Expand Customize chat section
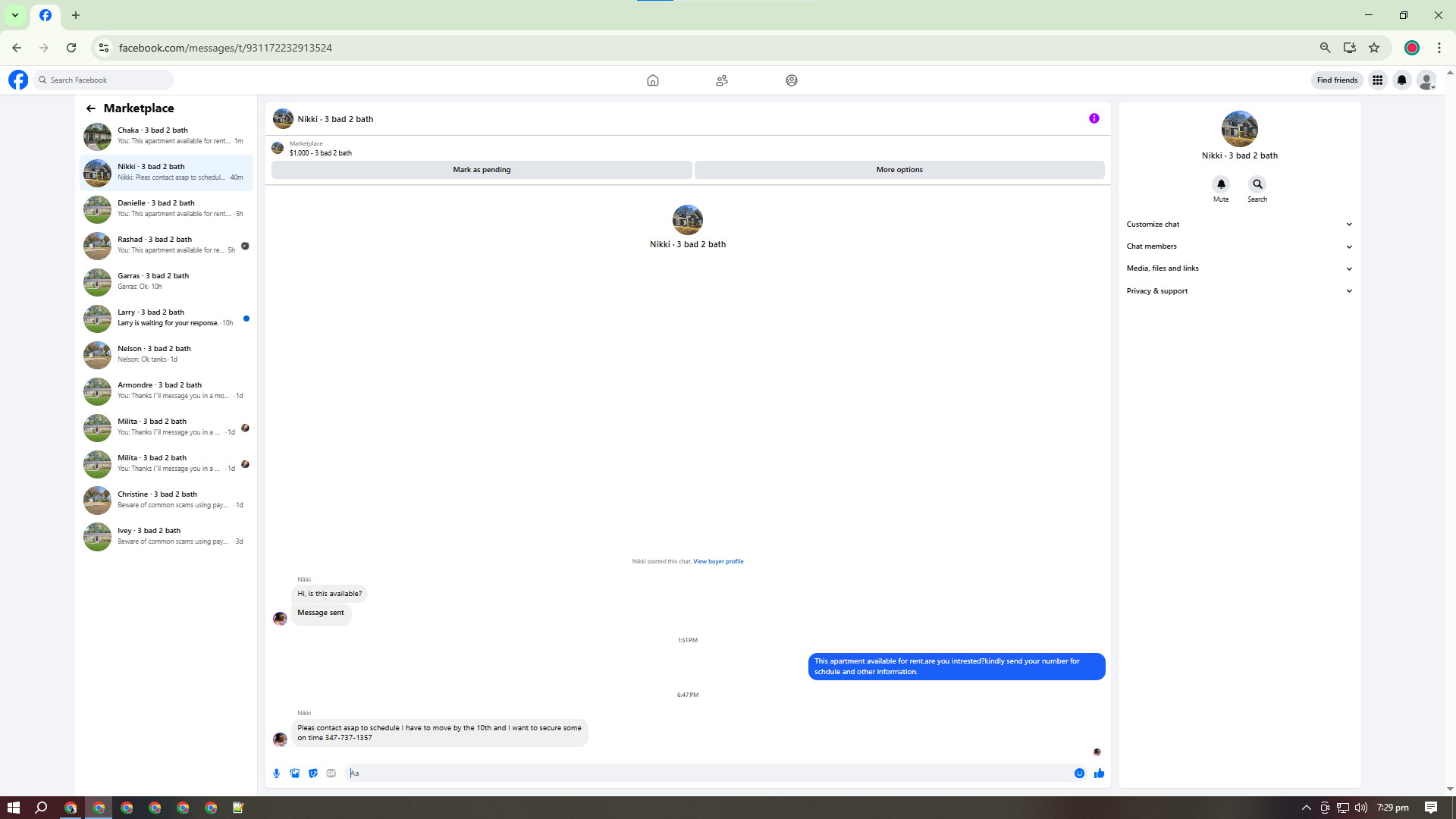This screenshot has width=1456, height=819. [1239, 224]
